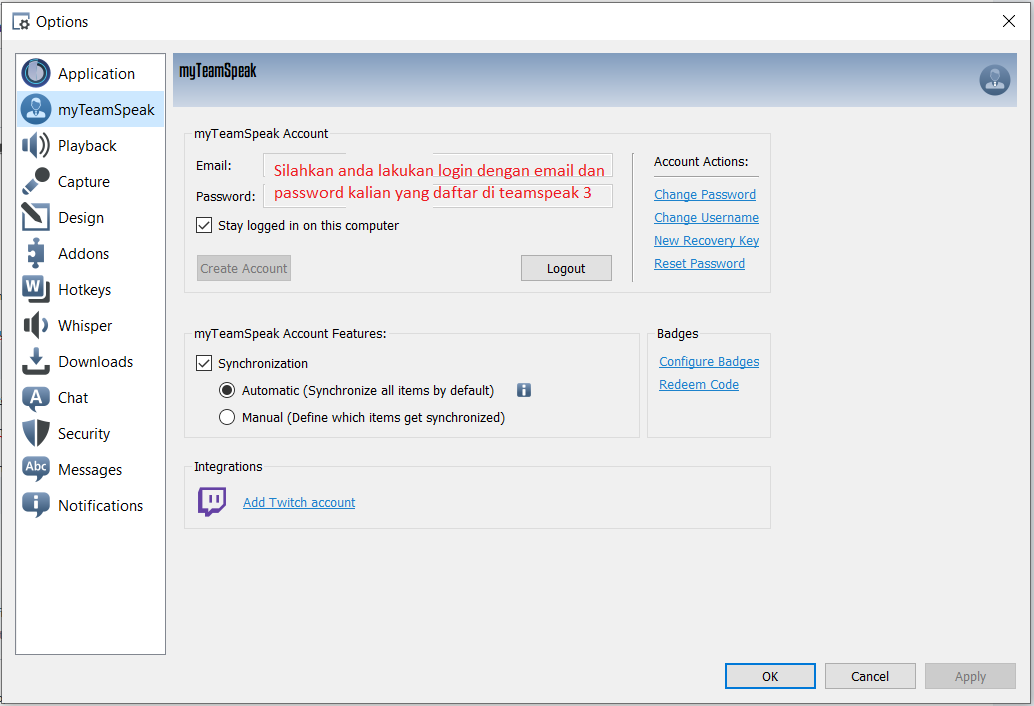The height and width of the screenshot is (706, 1034).
Task: Click the Messages Abc bubble icon
Action: tap(36, 469)
